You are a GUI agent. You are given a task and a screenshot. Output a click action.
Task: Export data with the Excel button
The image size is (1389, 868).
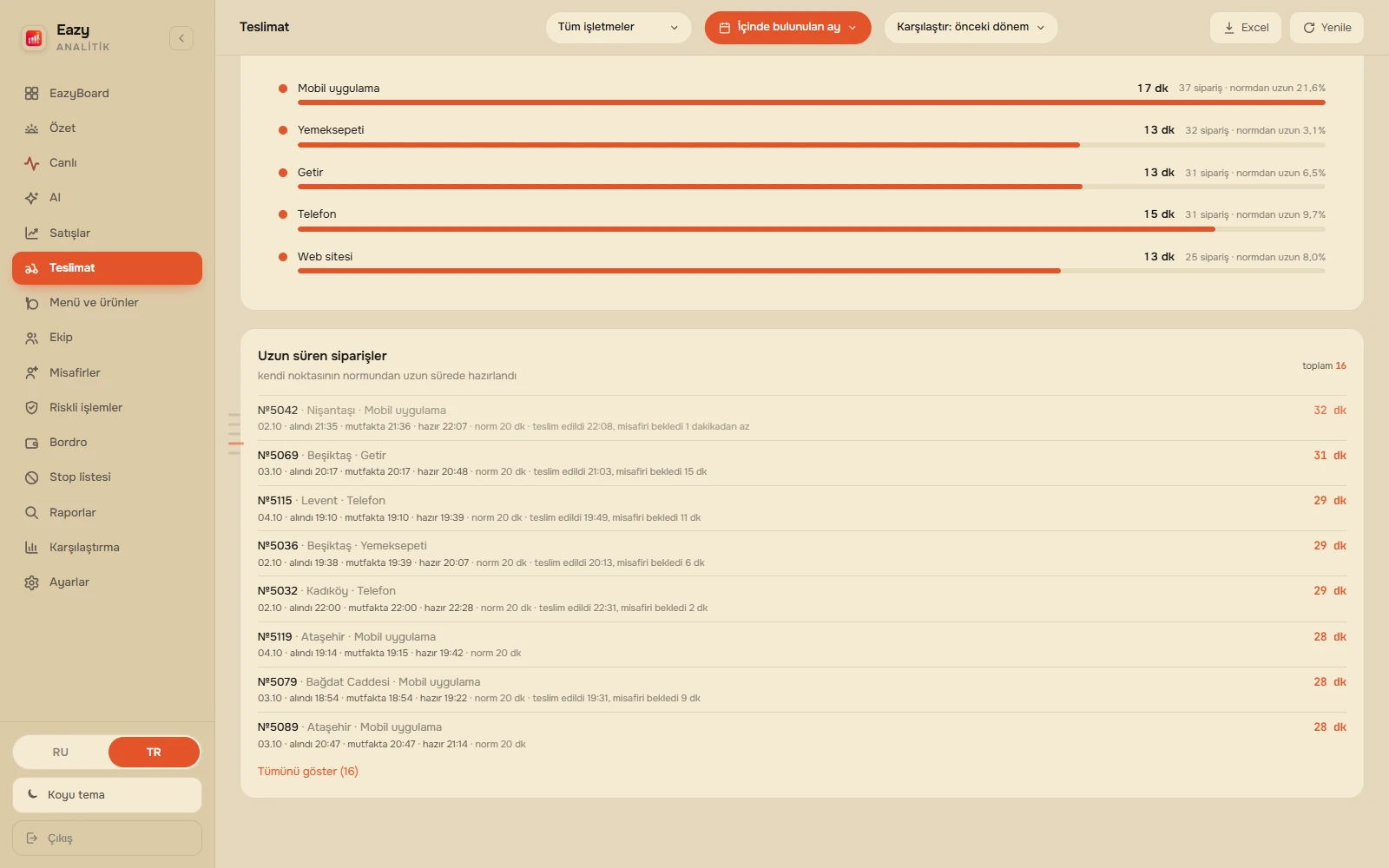point(1246,28)
